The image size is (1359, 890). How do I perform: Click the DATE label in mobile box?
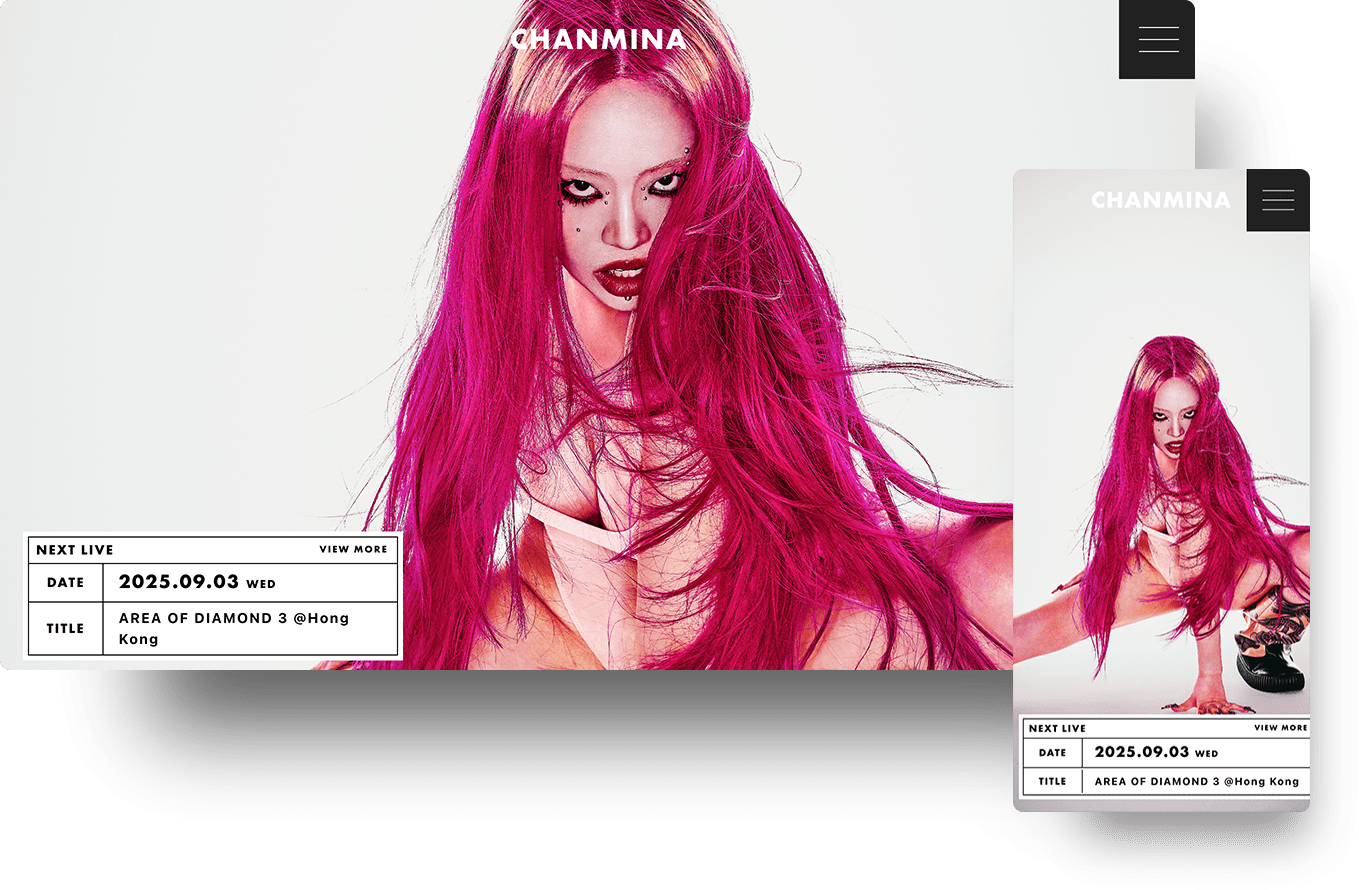1052,752
